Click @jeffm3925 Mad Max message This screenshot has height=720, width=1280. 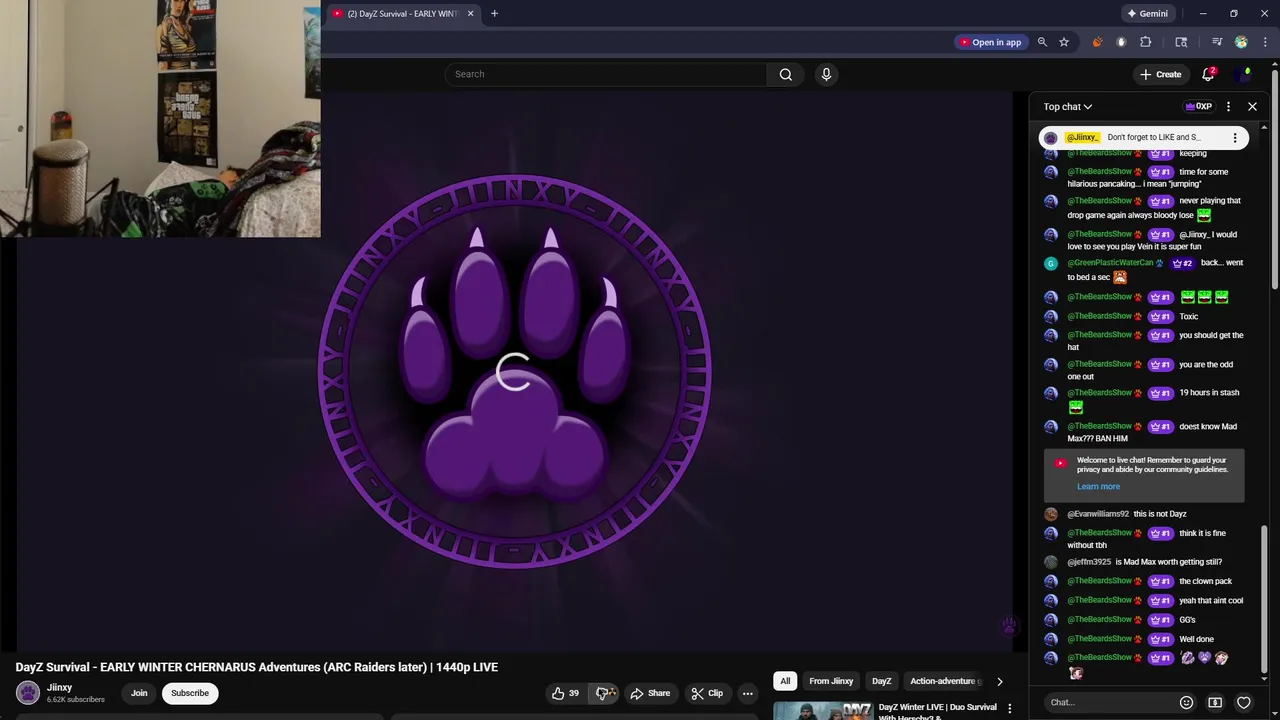pos(1144,562)
